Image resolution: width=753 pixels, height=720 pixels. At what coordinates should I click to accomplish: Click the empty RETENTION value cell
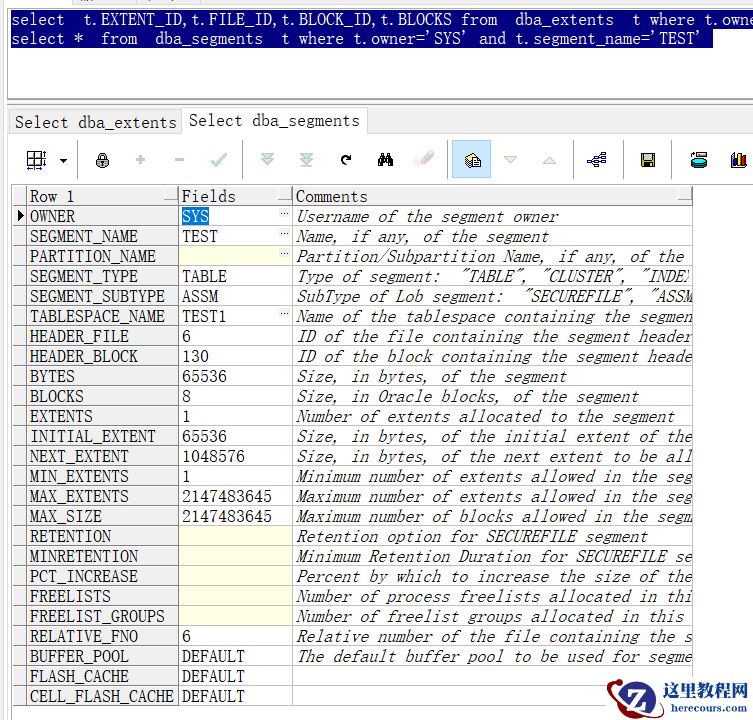[235, 536]
